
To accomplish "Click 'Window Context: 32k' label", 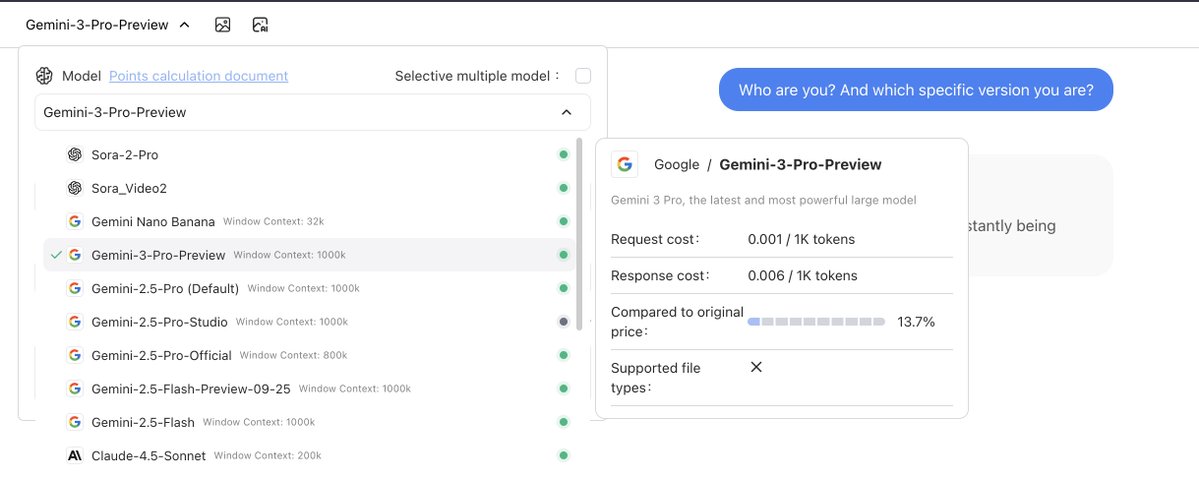I will click(274, 222).
